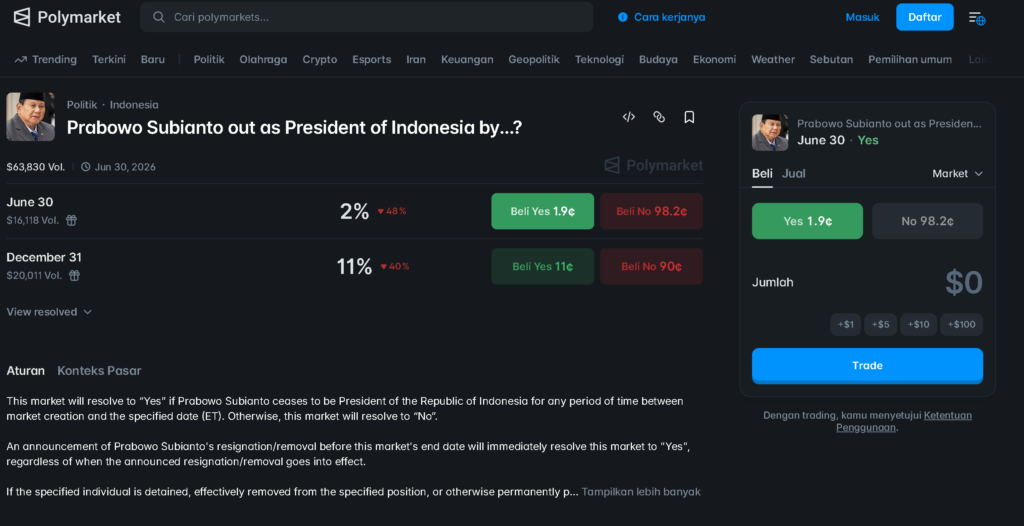
Task: Open the Terkini category
Action: (x=109, y=59)
